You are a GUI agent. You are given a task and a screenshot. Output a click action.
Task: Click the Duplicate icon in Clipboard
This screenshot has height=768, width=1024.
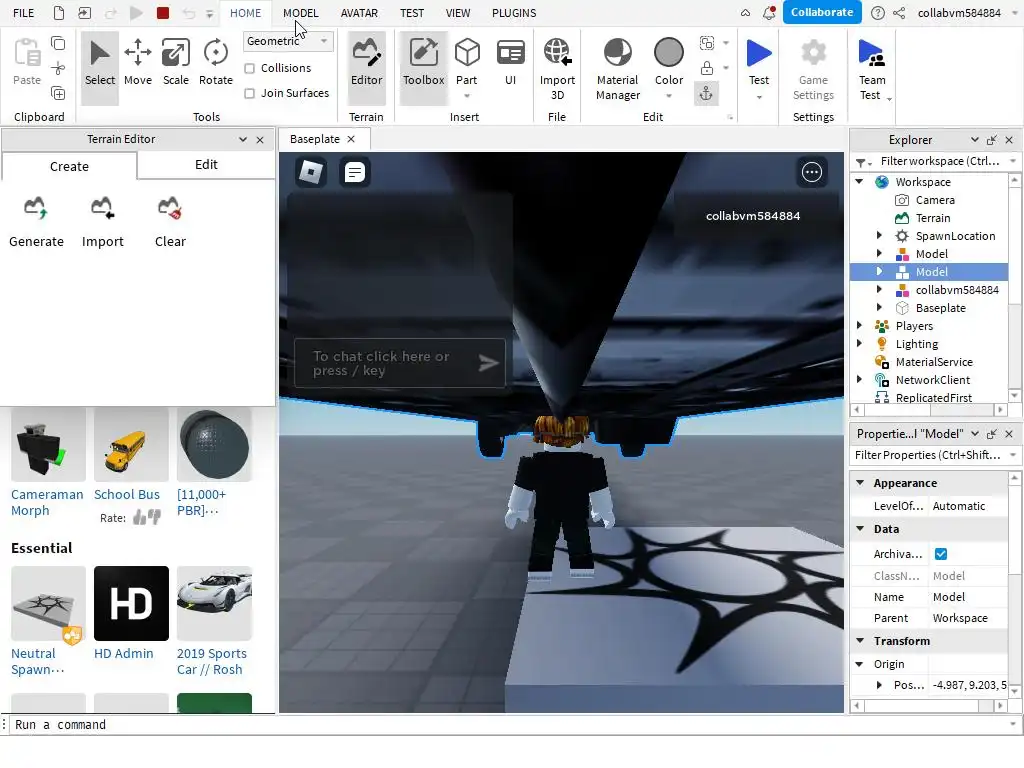[58, 93]
